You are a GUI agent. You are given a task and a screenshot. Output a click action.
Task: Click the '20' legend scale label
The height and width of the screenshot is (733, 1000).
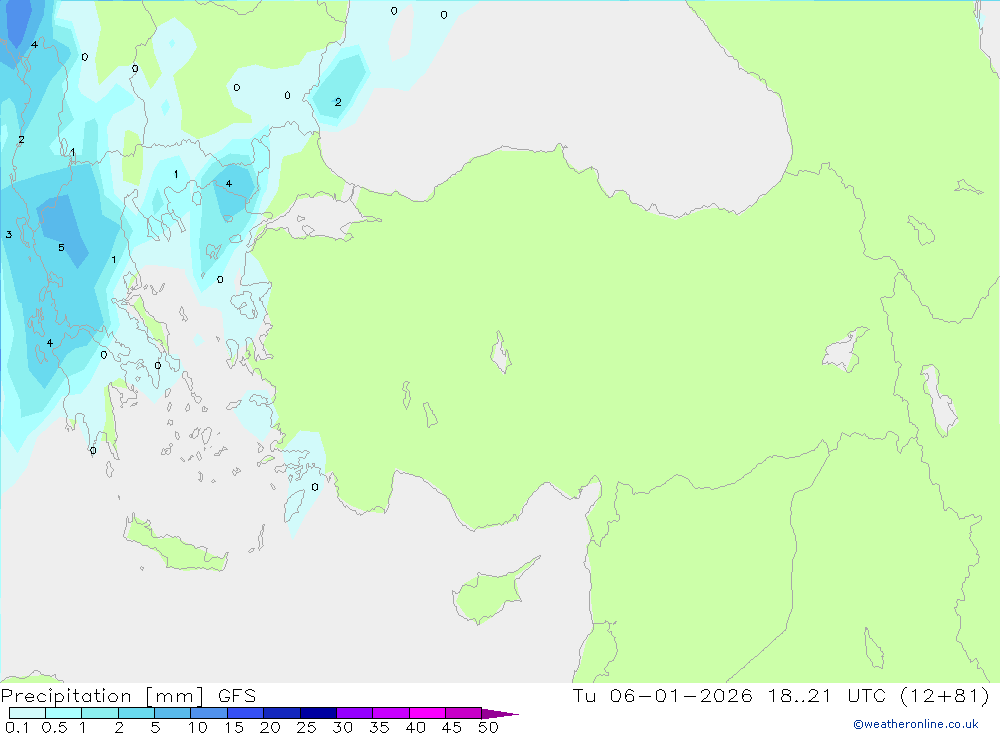tap(270, 727)
